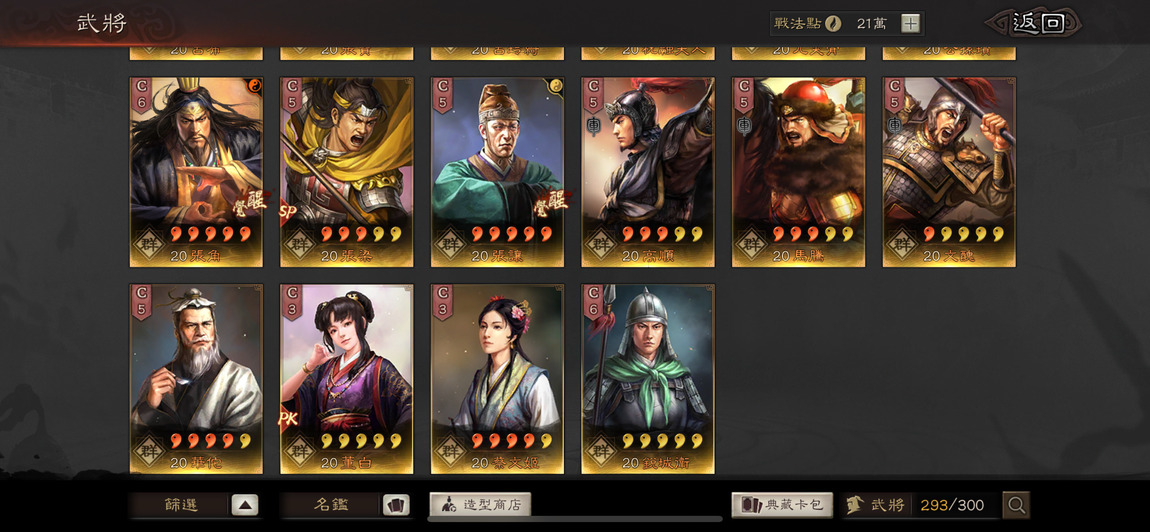Select the green-scarf soldier card

click(x=648, y=379)
